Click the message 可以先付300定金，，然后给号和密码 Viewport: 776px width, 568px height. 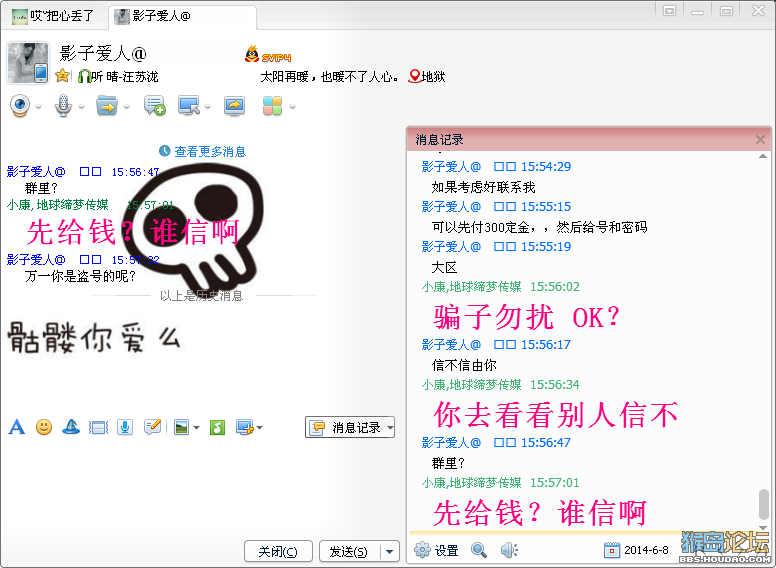pos(539,227)
